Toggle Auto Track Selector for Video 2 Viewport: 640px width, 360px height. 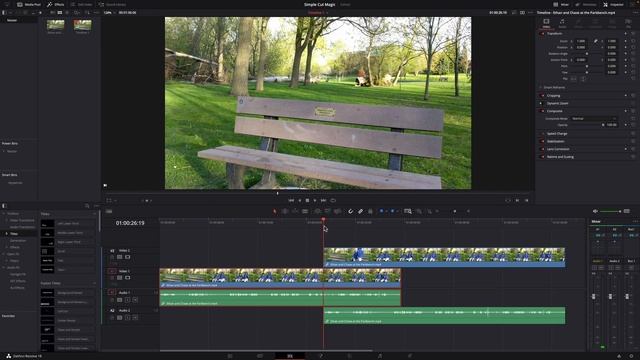pyautogui.click(x=120, y=257)
